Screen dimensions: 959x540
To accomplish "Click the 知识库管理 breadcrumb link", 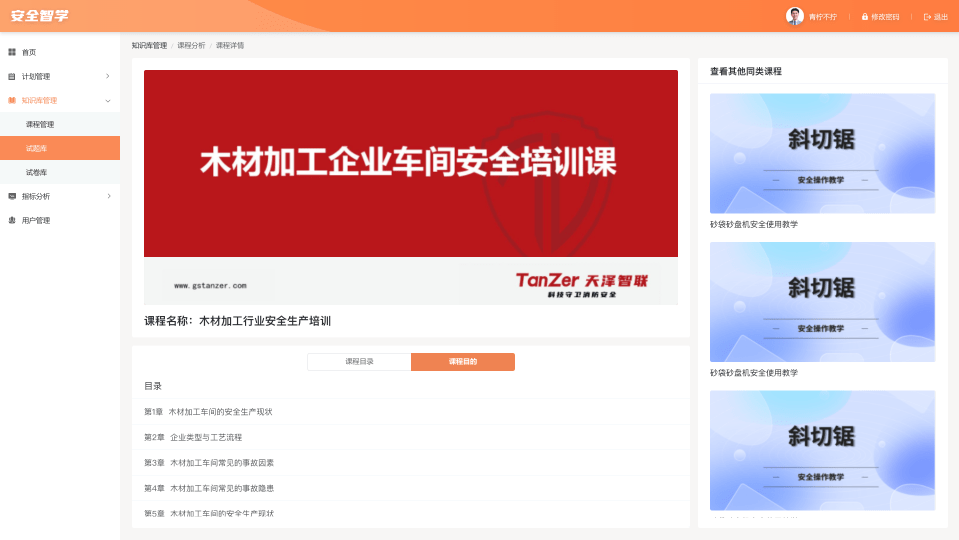I will [x=149, y=46].
